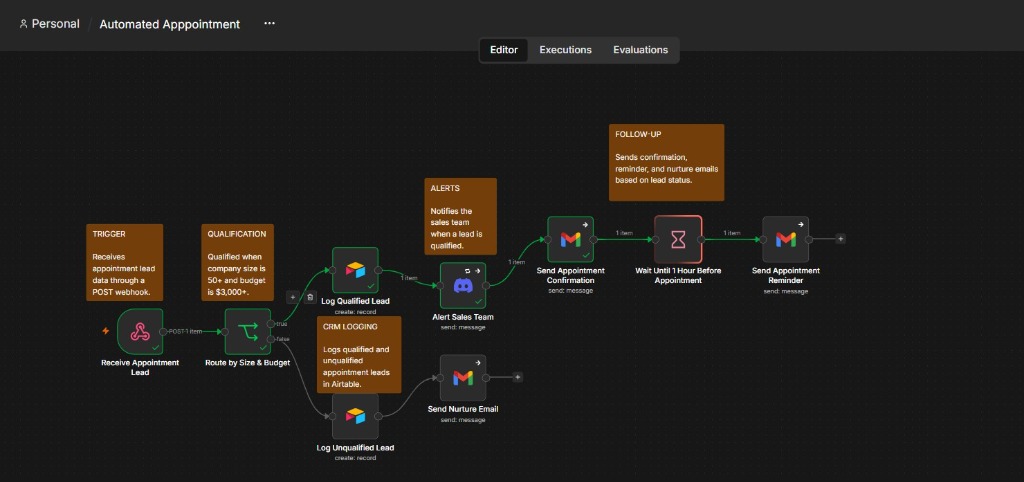The image size is (1024, 482).
Task: Select the CRM LOGGING sticky note
Action: click(359, 353)
